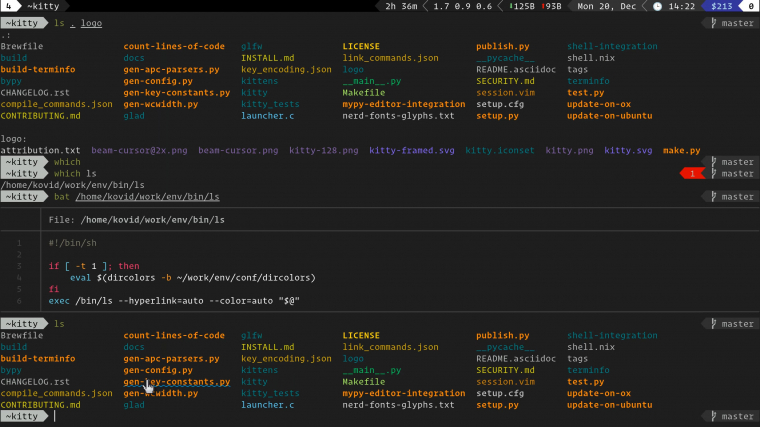Image resolution: width=760 pixels, height=427 pixels.
Task: Click the git branch icon on the 'which ls' prompt line
Action: tap(713, 174)
